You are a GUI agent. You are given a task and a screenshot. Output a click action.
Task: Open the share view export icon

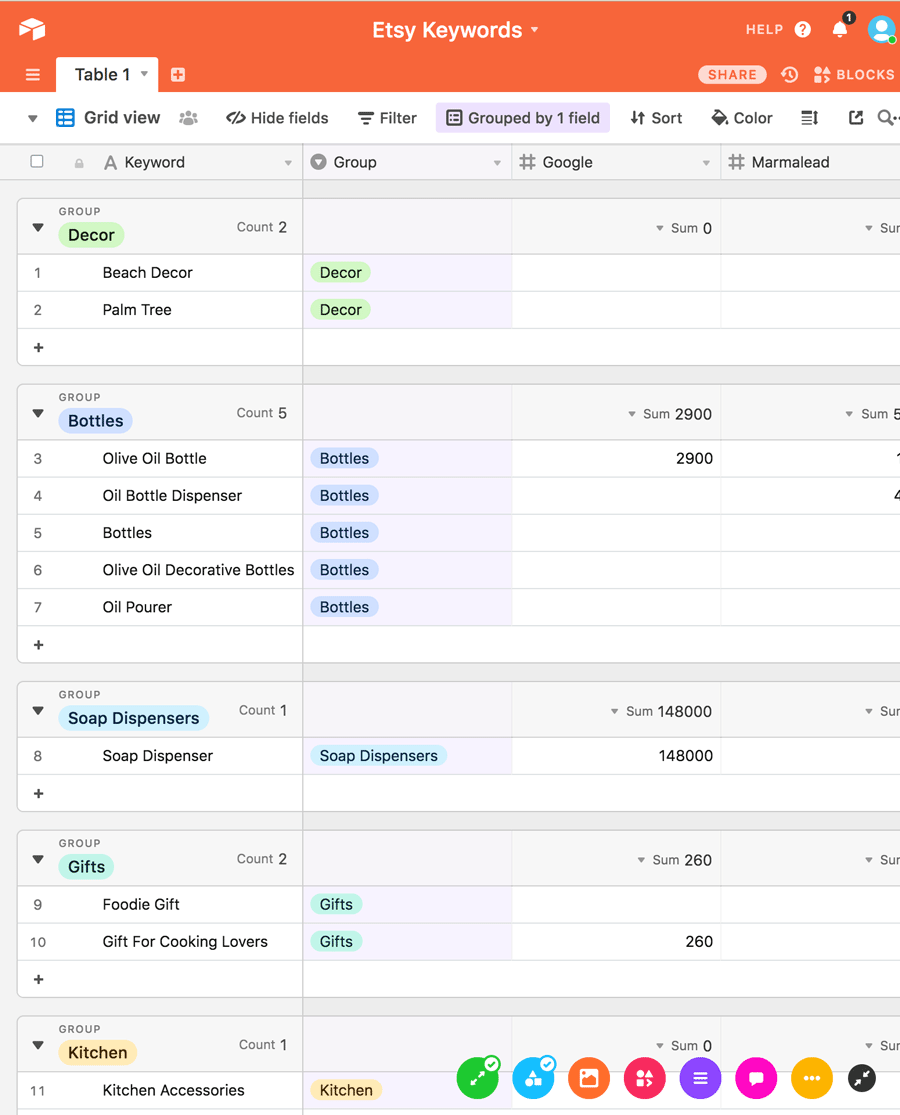pyautogui.click(x=856, y=118)
